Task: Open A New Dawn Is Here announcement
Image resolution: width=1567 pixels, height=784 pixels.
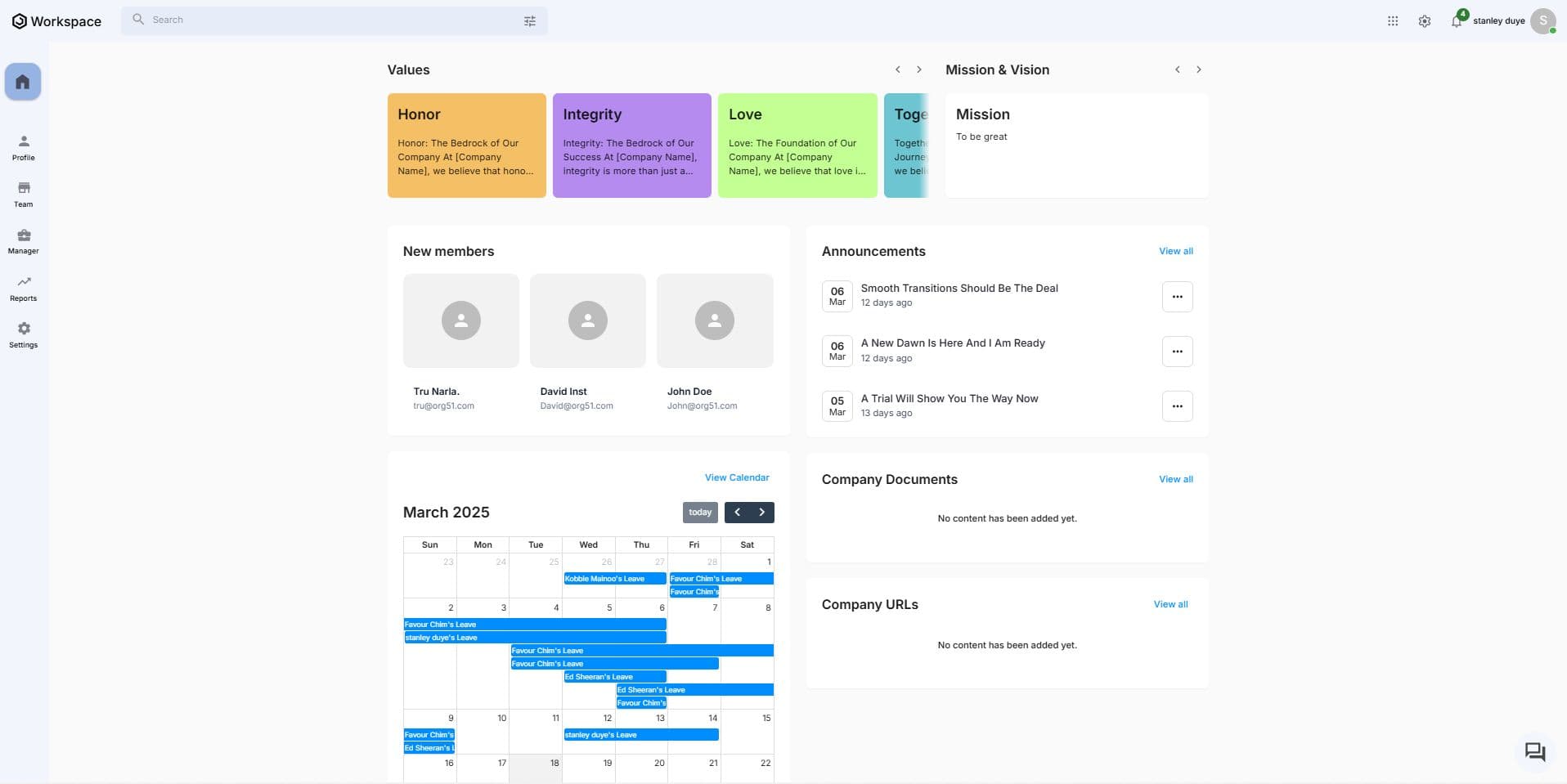Action: click(x=953, y=343)
